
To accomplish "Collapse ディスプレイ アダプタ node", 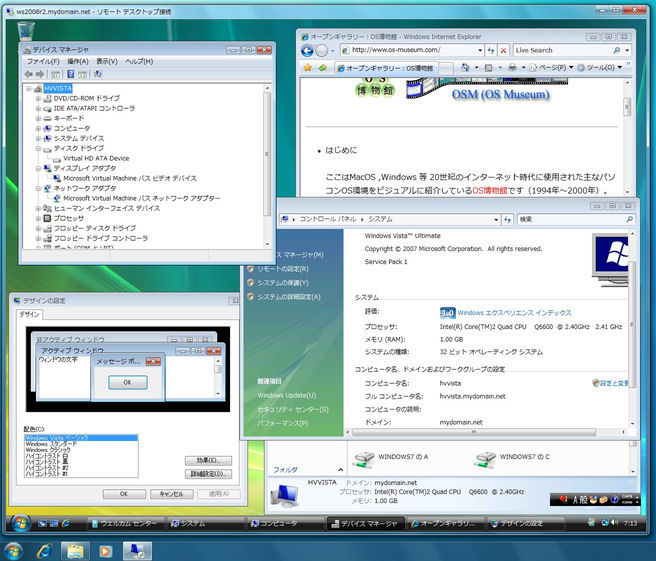I will (x=38, y=169).
